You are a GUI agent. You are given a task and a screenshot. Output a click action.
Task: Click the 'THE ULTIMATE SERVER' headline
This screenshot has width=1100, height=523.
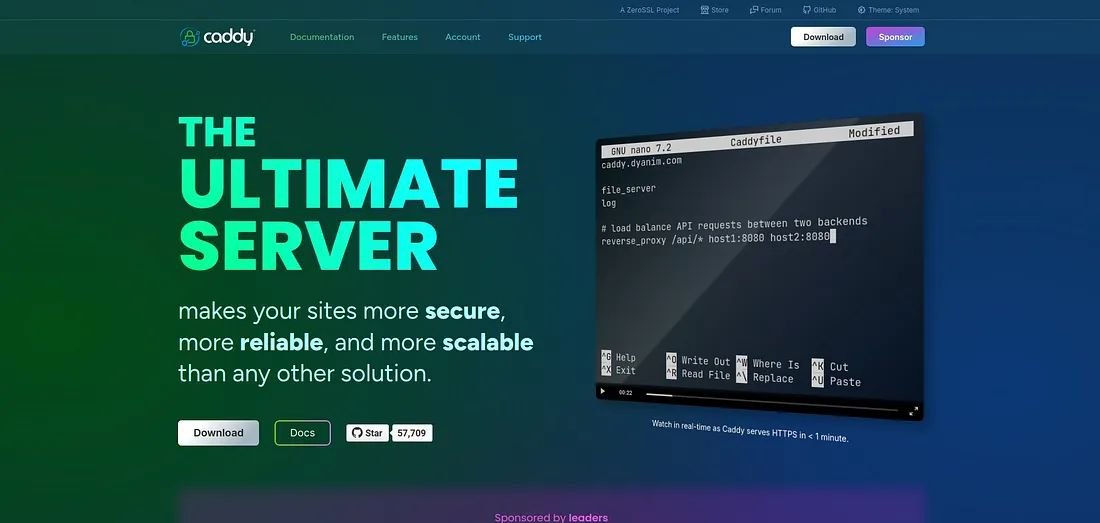(x=349, y=194)
